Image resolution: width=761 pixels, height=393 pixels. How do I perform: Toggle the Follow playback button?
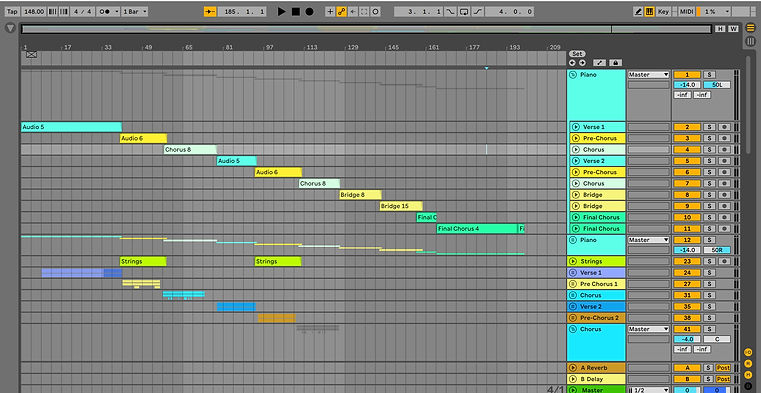coord(210,12)
